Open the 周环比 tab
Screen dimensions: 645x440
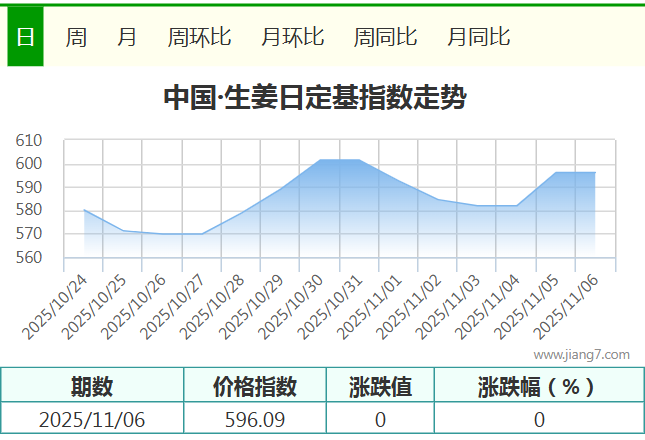(199, 37)
